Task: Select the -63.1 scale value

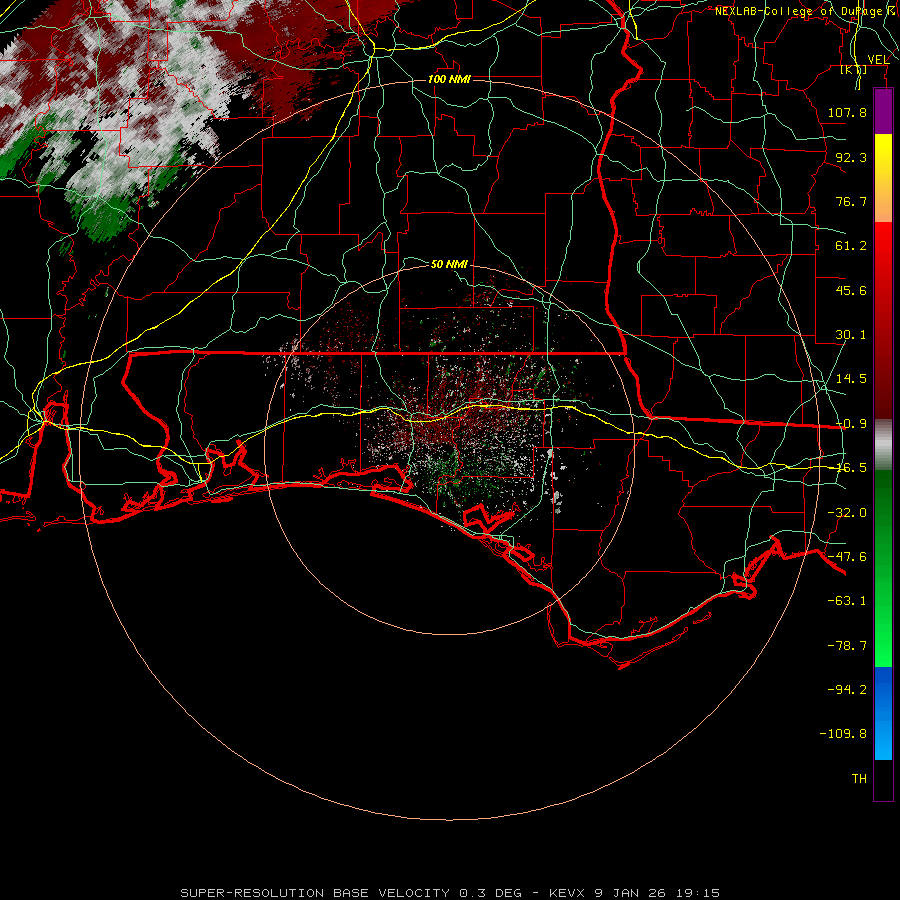Action: click(847, 601)
